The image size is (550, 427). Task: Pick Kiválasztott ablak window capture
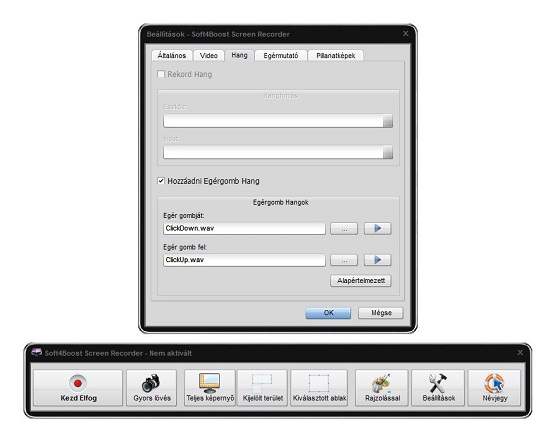click(x=319, y=388)
